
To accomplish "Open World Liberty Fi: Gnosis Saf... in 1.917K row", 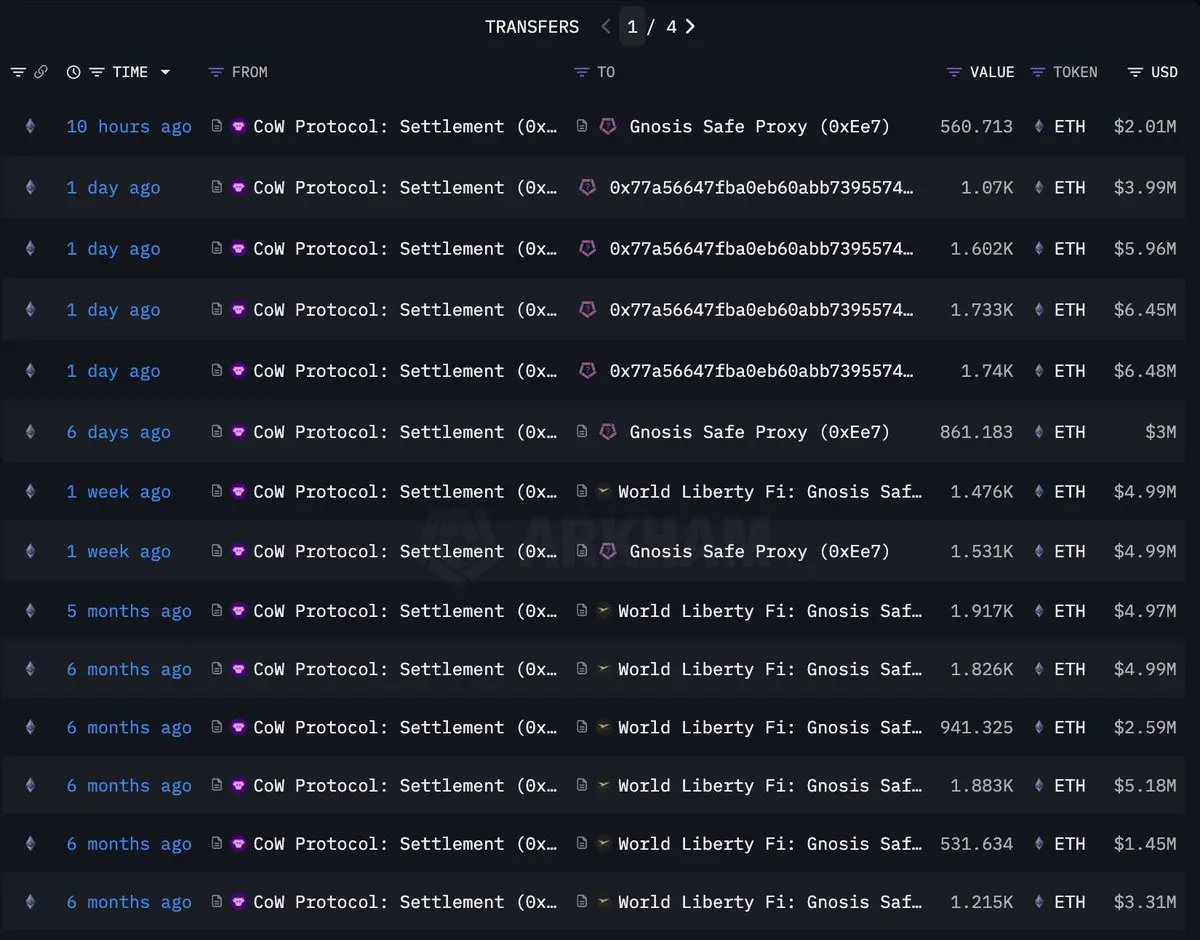I will click(x=770, y=611).
